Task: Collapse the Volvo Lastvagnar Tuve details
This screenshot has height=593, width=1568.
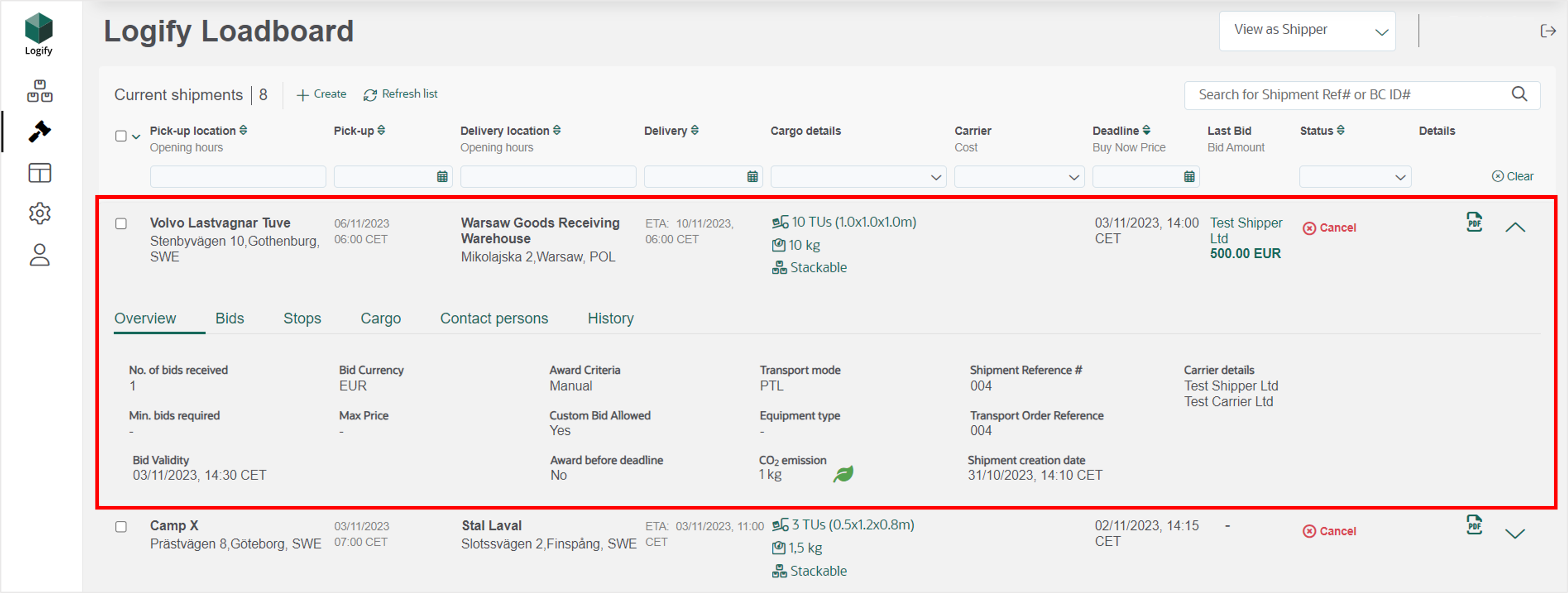Action: tap(1515, 227)
